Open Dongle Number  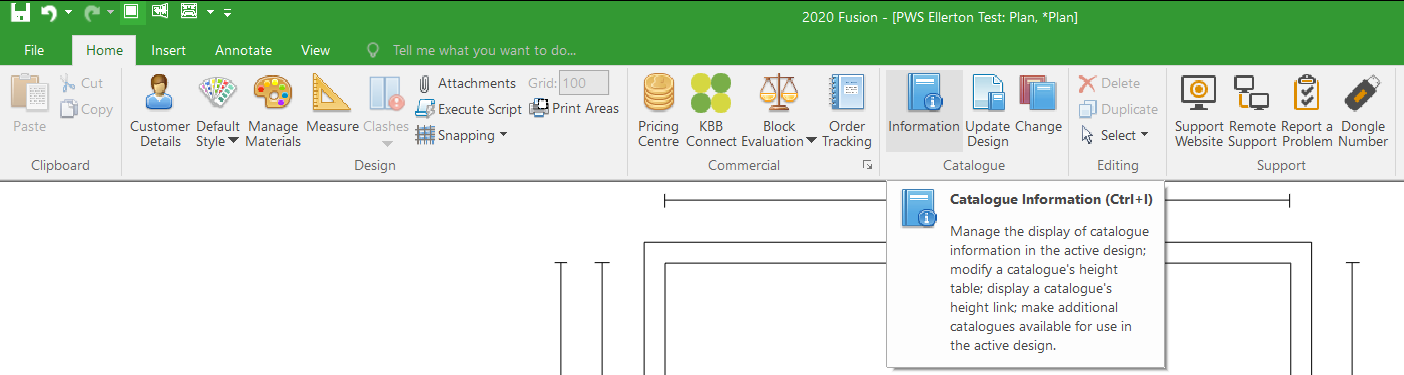tap(1363, 111)
